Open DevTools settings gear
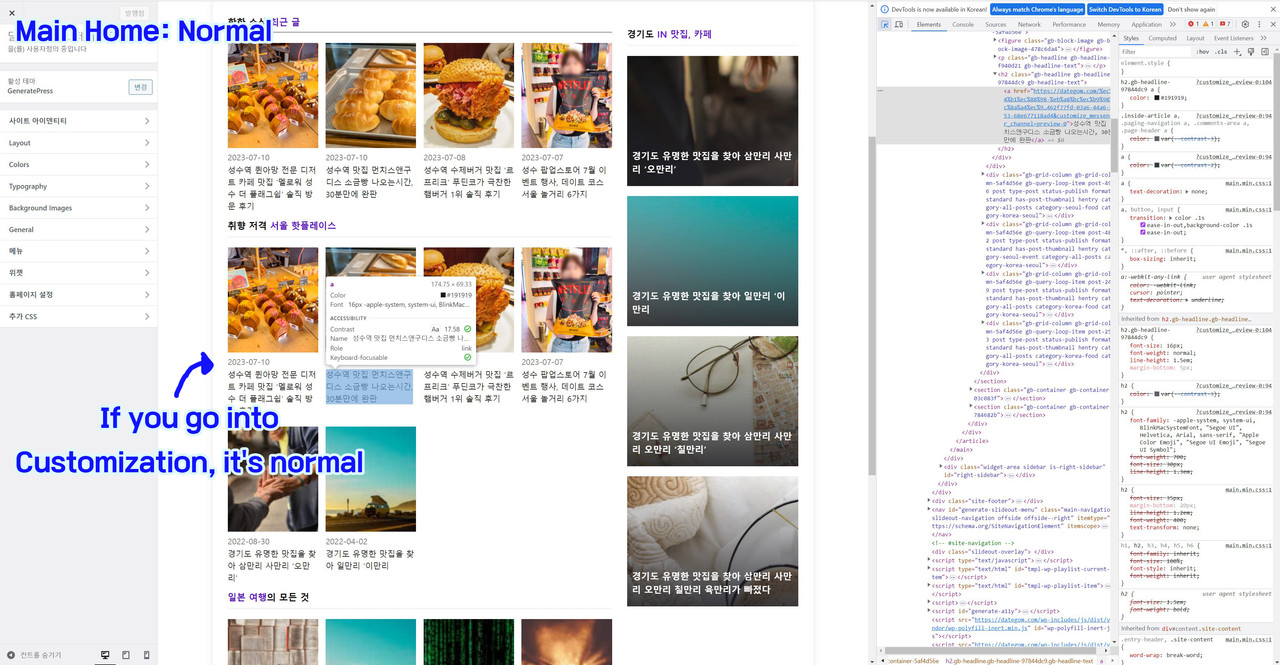The width and height of the screenshot is (1280, 665). click(x=1244, y=24)
